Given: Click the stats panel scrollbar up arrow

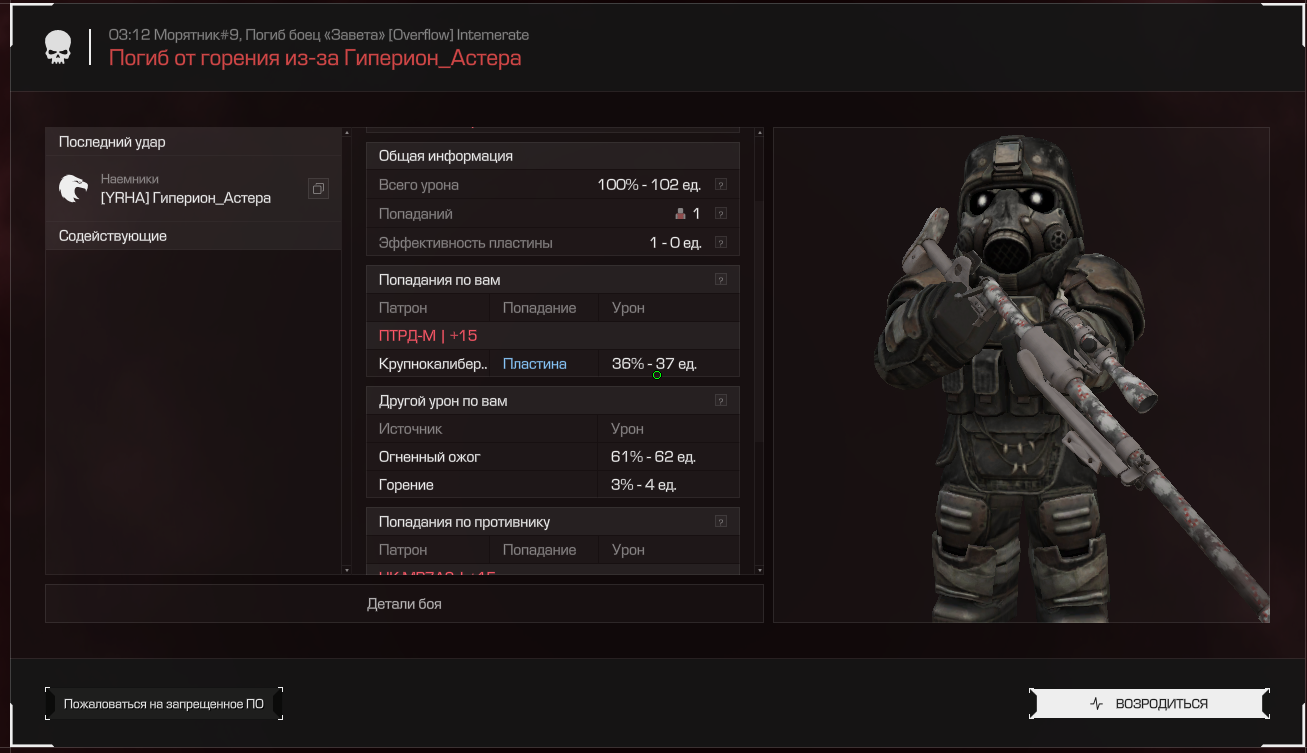Looking at the screenshot, I should pyautogui.click(x=759, y=132).
